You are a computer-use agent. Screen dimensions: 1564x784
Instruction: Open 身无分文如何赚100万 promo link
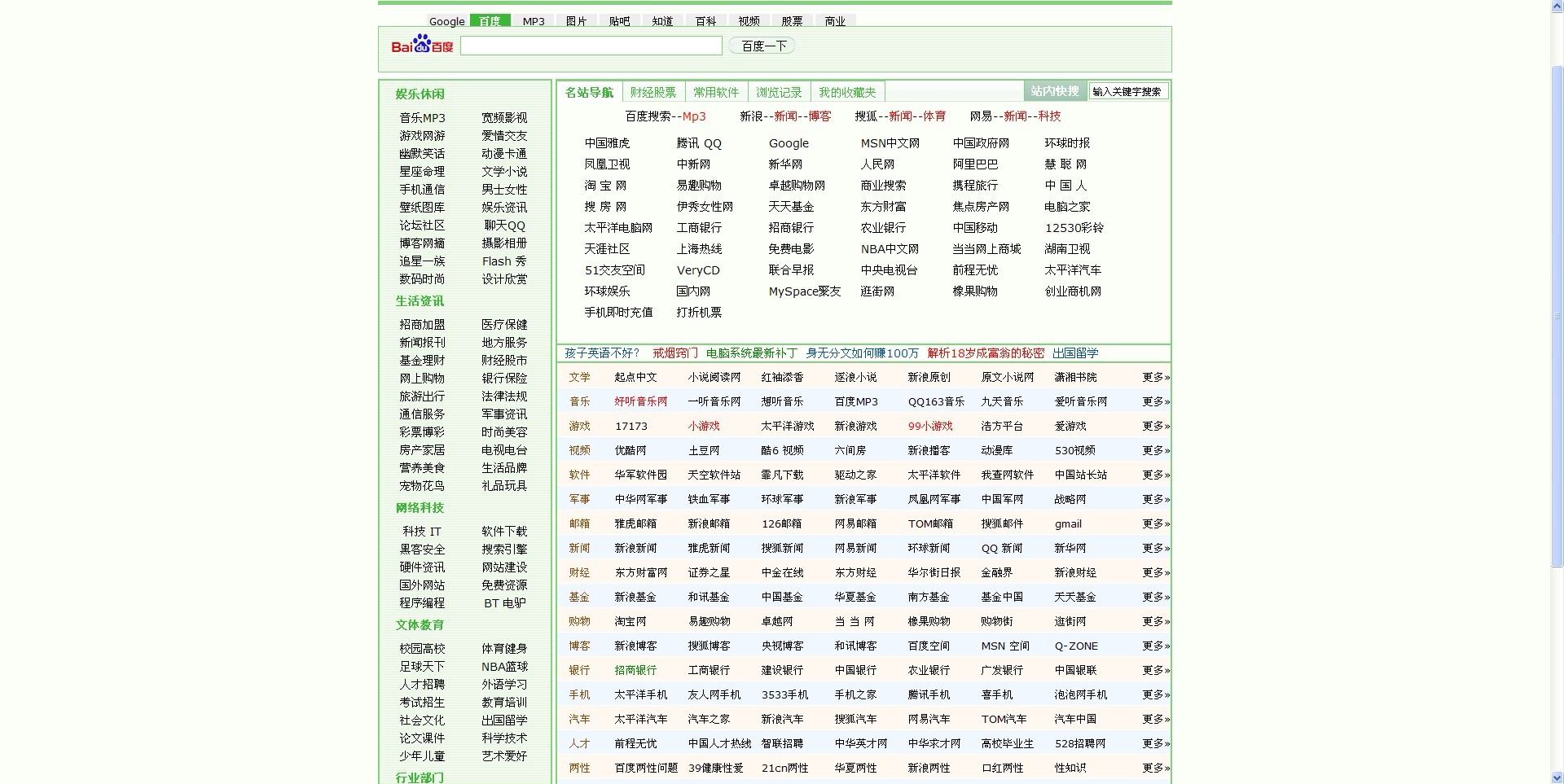click(862, 353)
